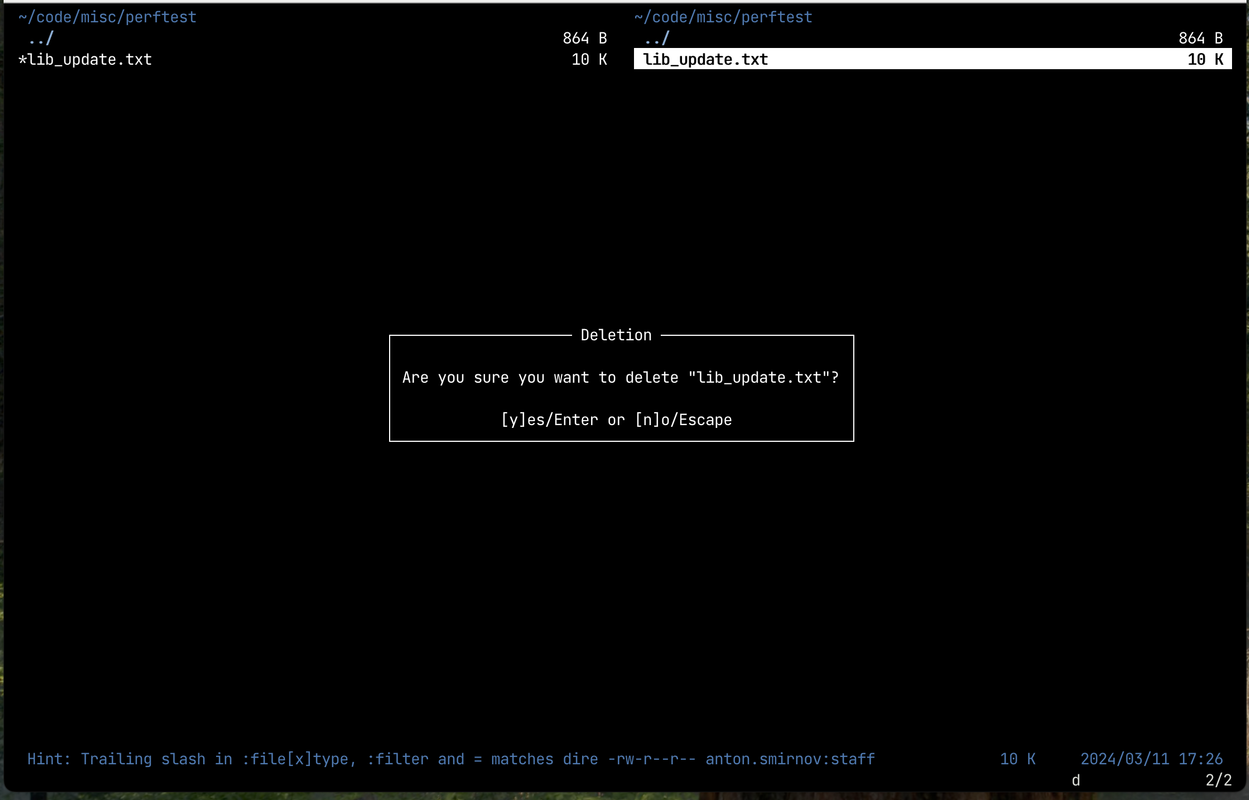
Task: Click date 2024/03/11 17:26 in status bar
Action: tap(1152, 759)
